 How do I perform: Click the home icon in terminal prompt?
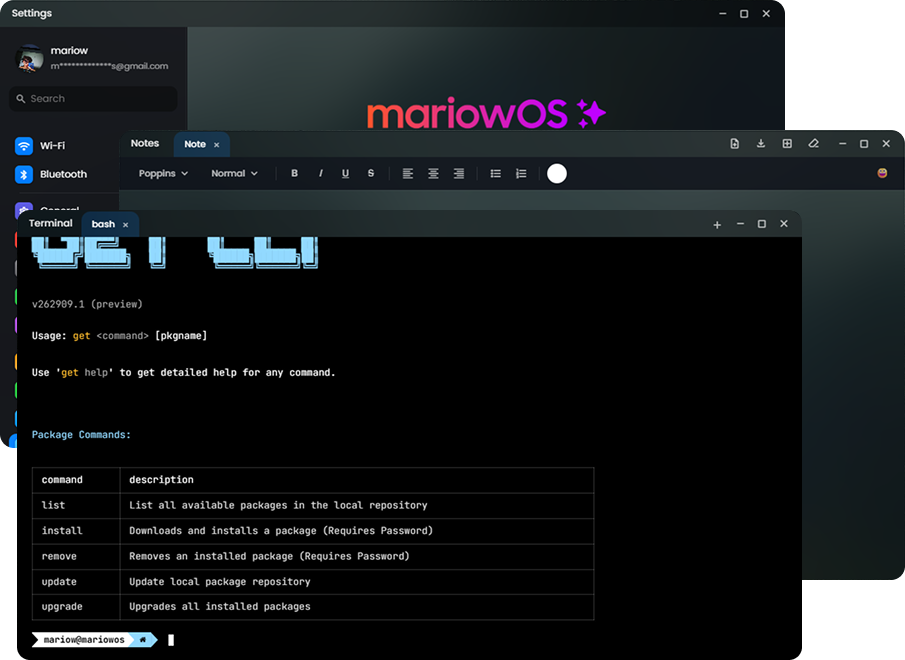[143, 639]
